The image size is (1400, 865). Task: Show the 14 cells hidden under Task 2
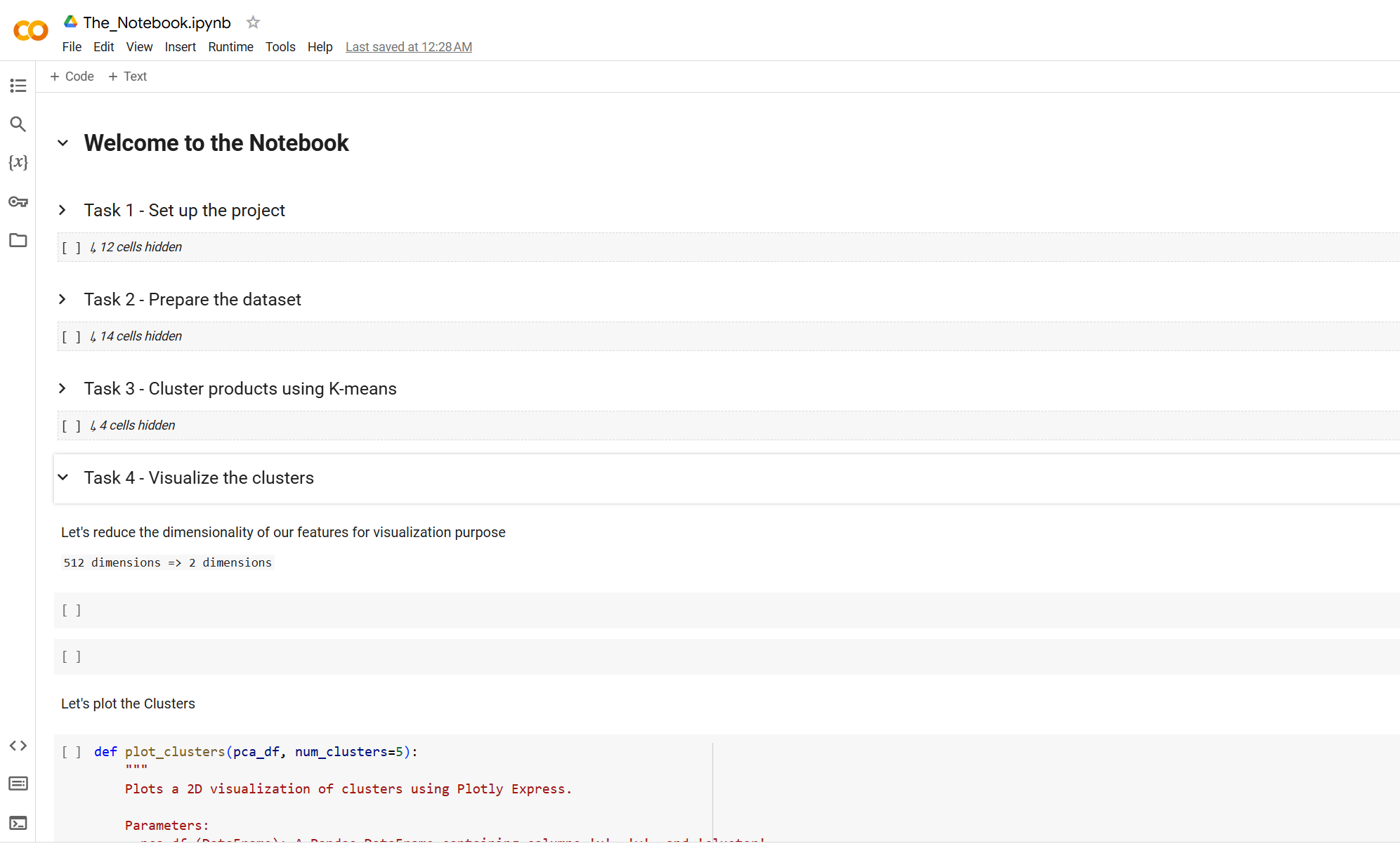(140, 336)
